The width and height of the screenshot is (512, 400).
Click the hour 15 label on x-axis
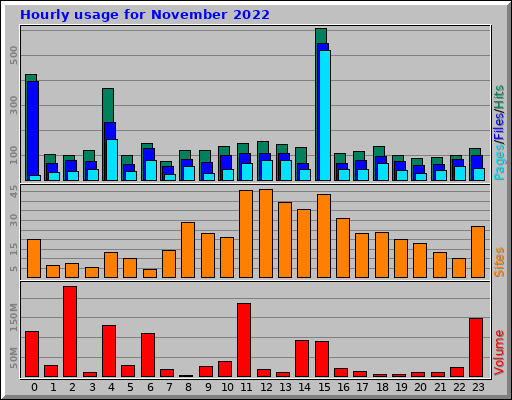pos(324,387)
